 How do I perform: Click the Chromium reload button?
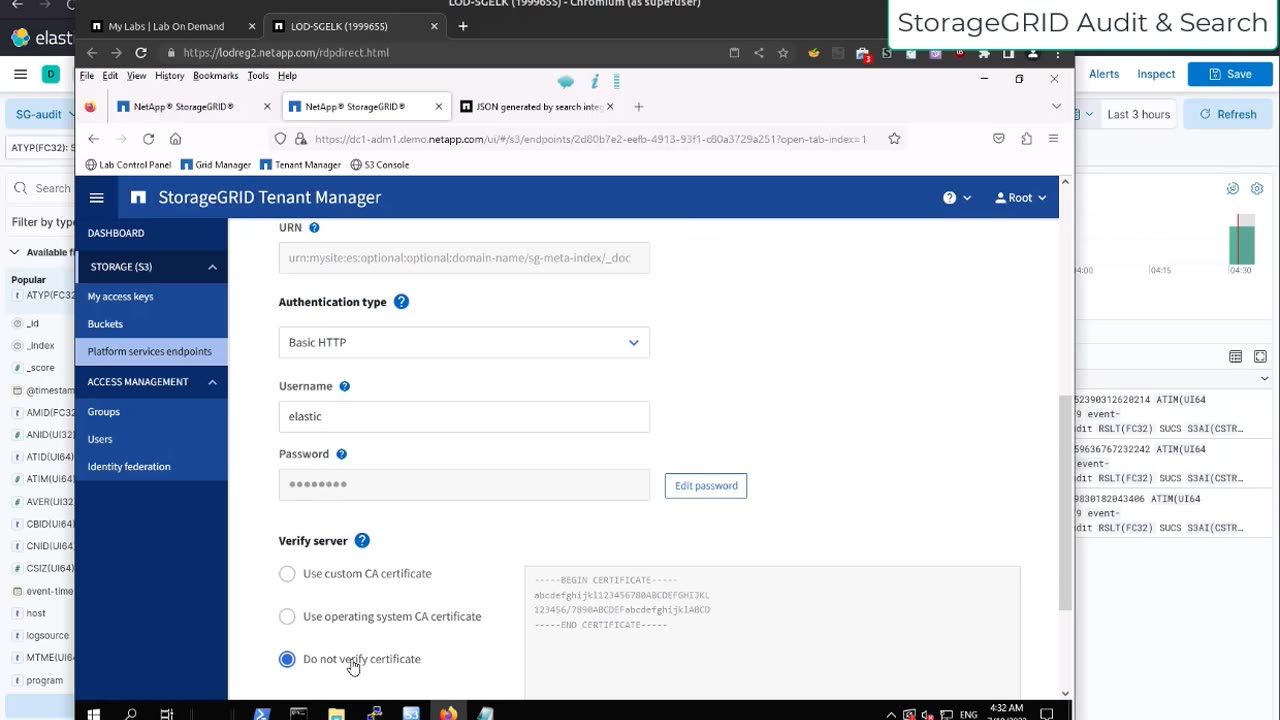coord(141,53)
